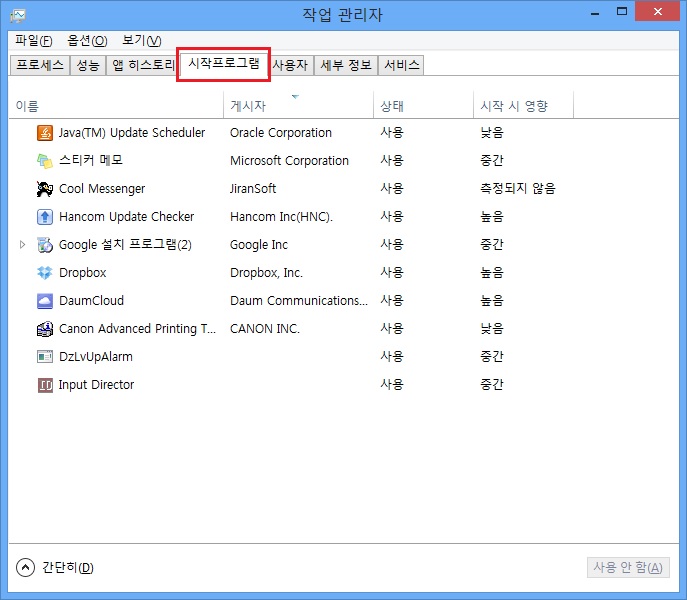This screenshot has width=687, height=600.
Task: Click publisher Microsoft Corporation
Action: pos(289,160)
